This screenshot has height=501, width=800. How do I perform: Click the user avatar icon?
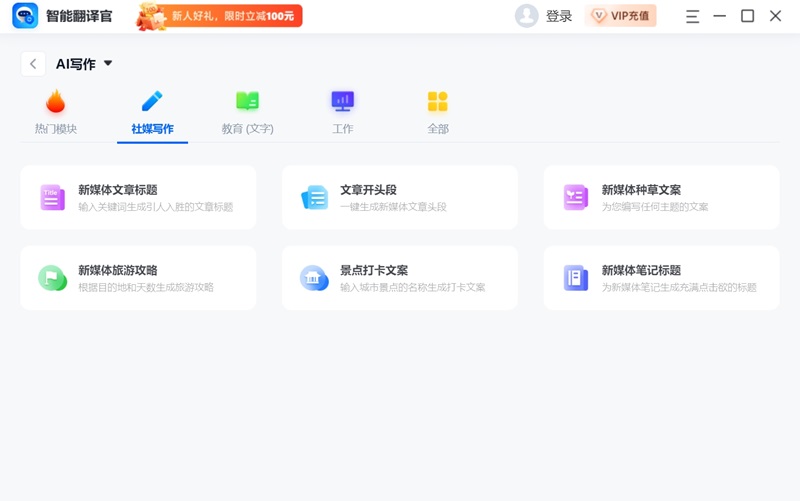tap(527, 16)
